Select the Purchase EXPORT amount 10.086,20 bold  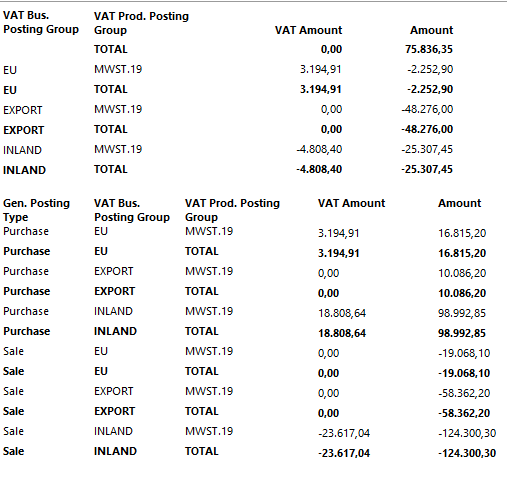tap(462, 293)
